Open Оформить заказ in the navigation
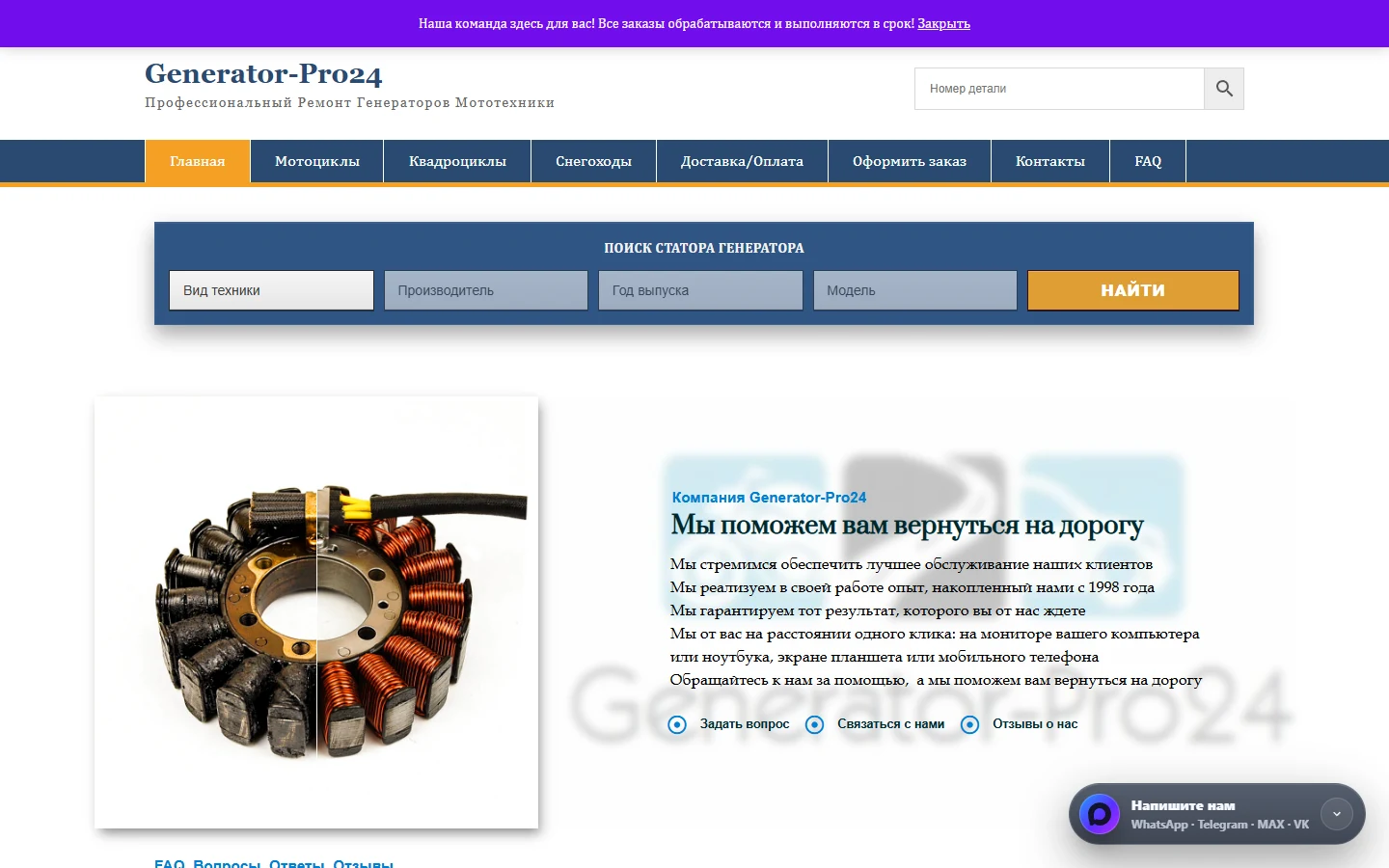 910,161
